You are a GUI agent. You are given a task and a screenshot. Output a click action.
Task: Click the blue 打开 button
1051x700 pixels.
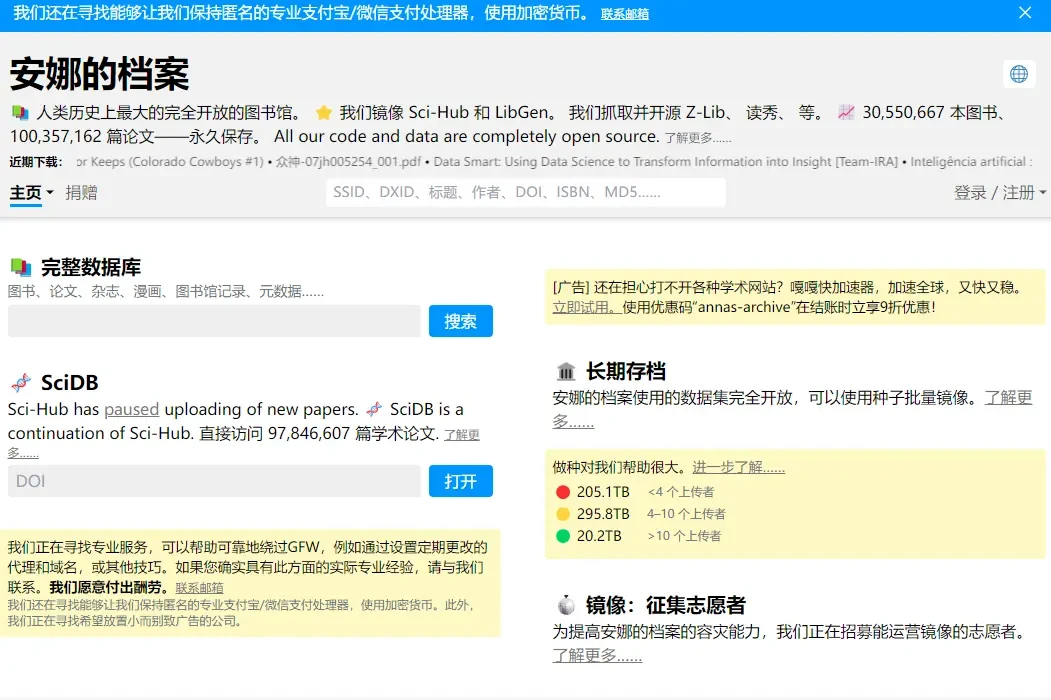tap(460, 481)
